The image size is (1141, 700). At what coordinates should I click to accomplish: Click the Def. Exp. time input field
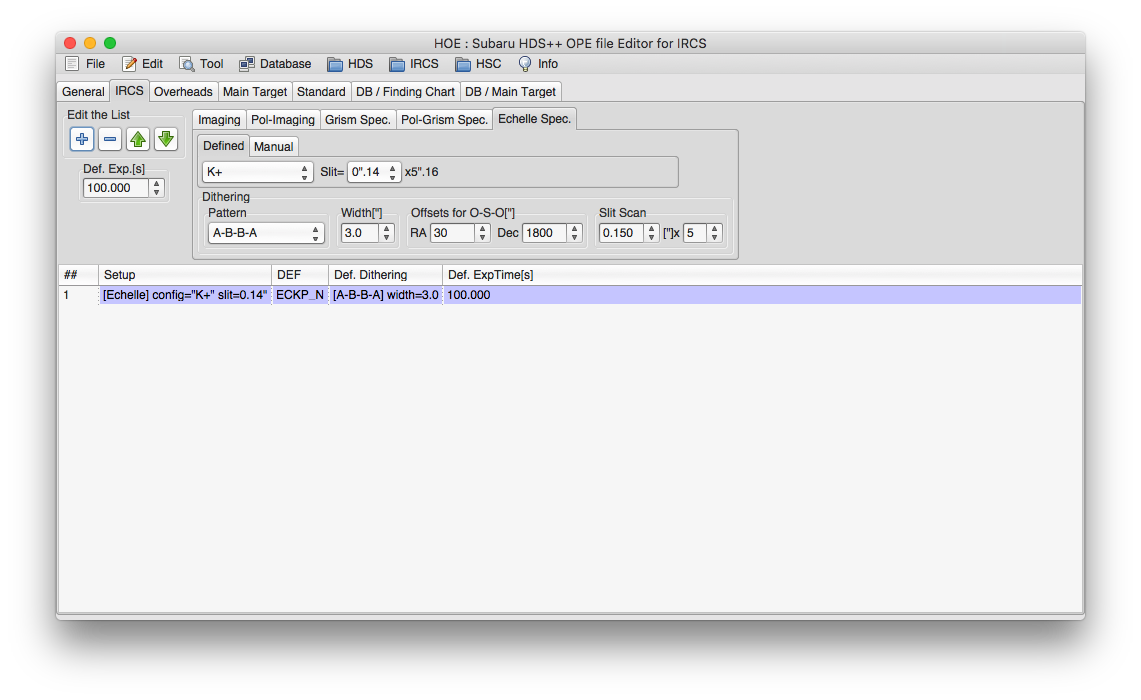tap(115, 188)
